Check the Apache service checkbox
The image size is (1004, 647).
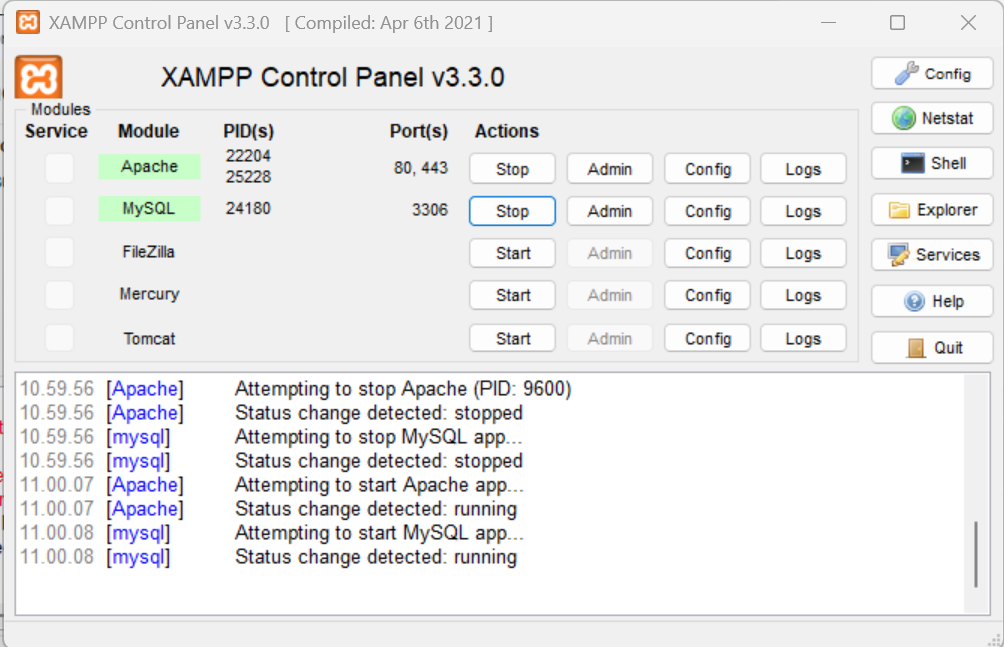58,167
